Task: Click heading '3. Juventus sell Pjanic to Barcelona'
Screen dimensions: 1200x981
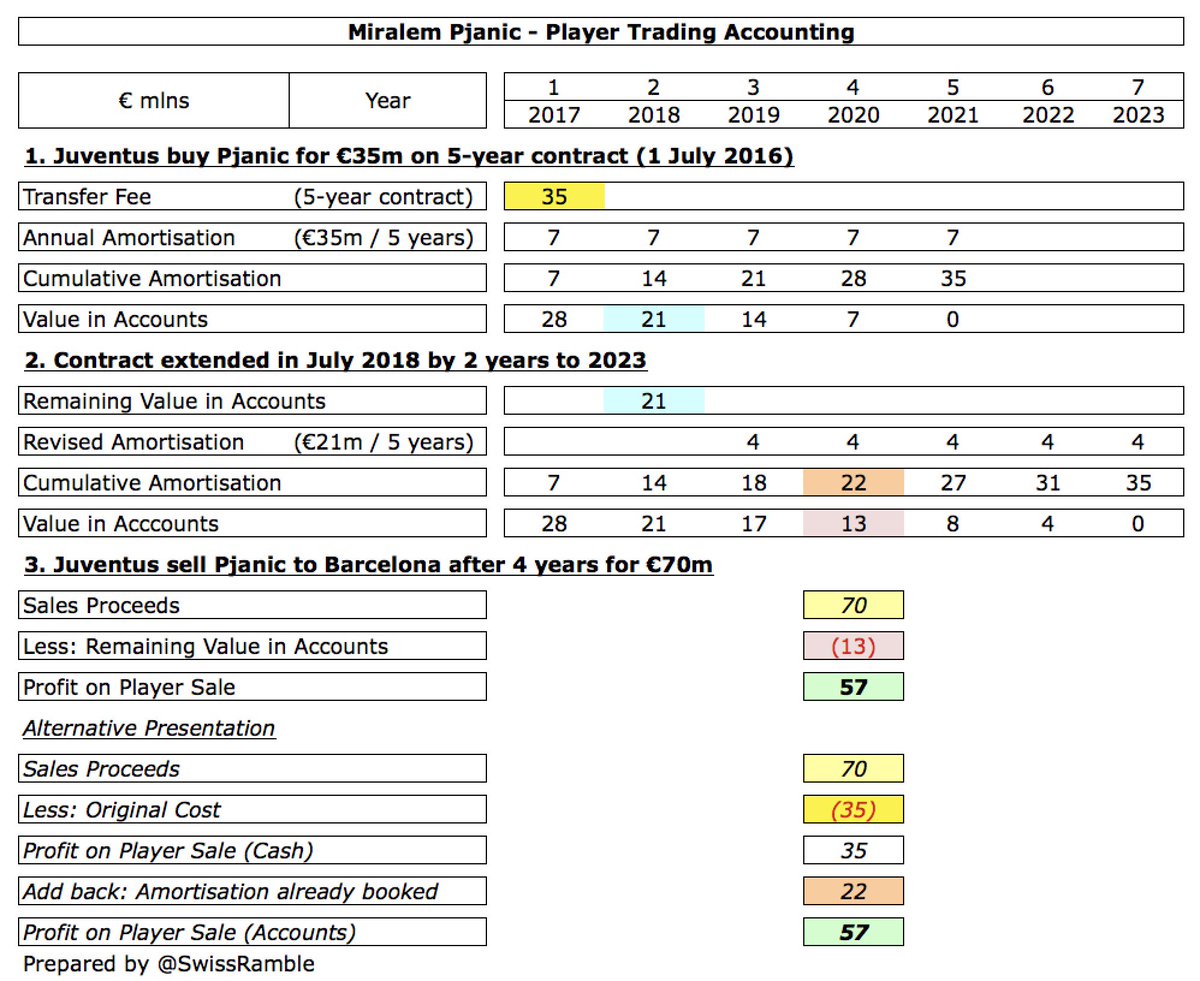Action: tap(367, 566)
